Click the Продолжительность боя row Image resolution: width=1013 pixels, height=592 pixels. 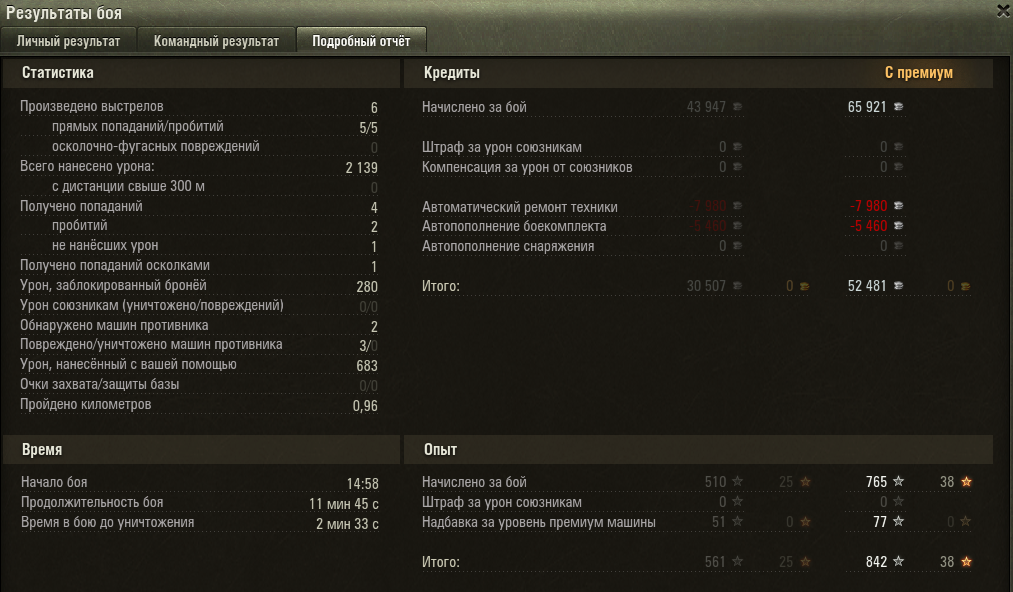click(x=200, y=503)
